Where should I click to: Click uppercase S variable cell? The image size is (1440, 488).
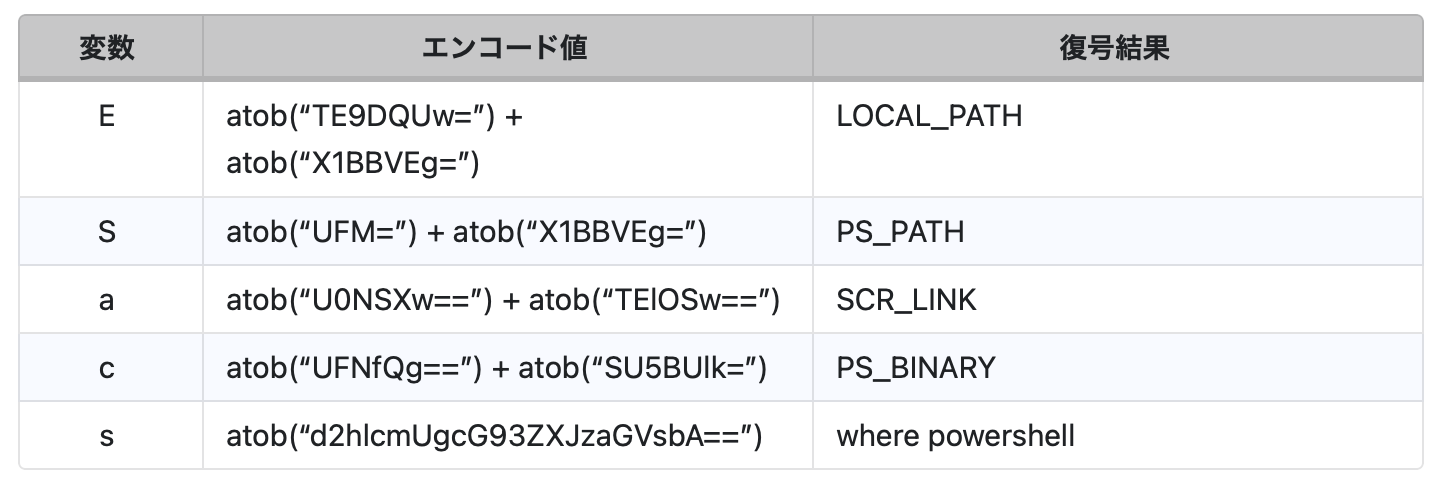pos(107,232)
